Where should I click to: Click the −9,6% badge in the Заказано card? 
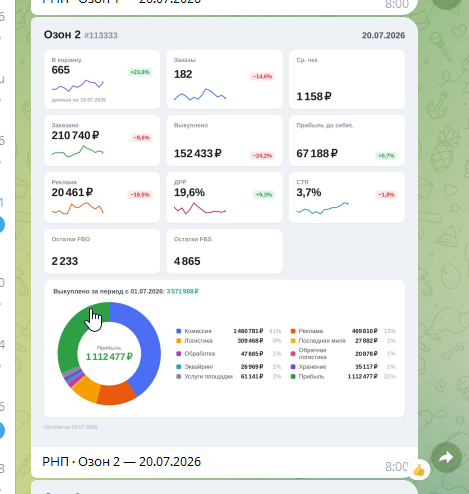(141, 138)
